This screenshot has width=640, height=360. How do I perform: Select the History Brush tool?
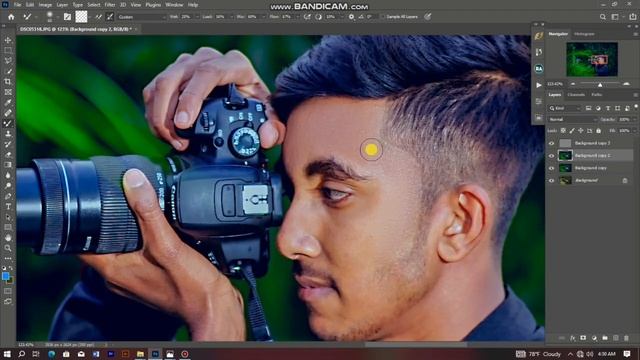8,144
